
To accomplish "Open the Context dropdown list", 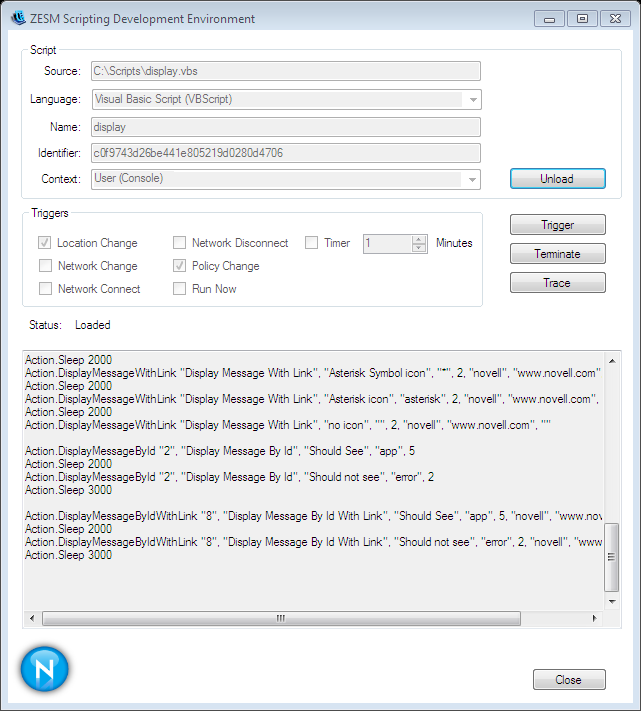I will (472, 180).
